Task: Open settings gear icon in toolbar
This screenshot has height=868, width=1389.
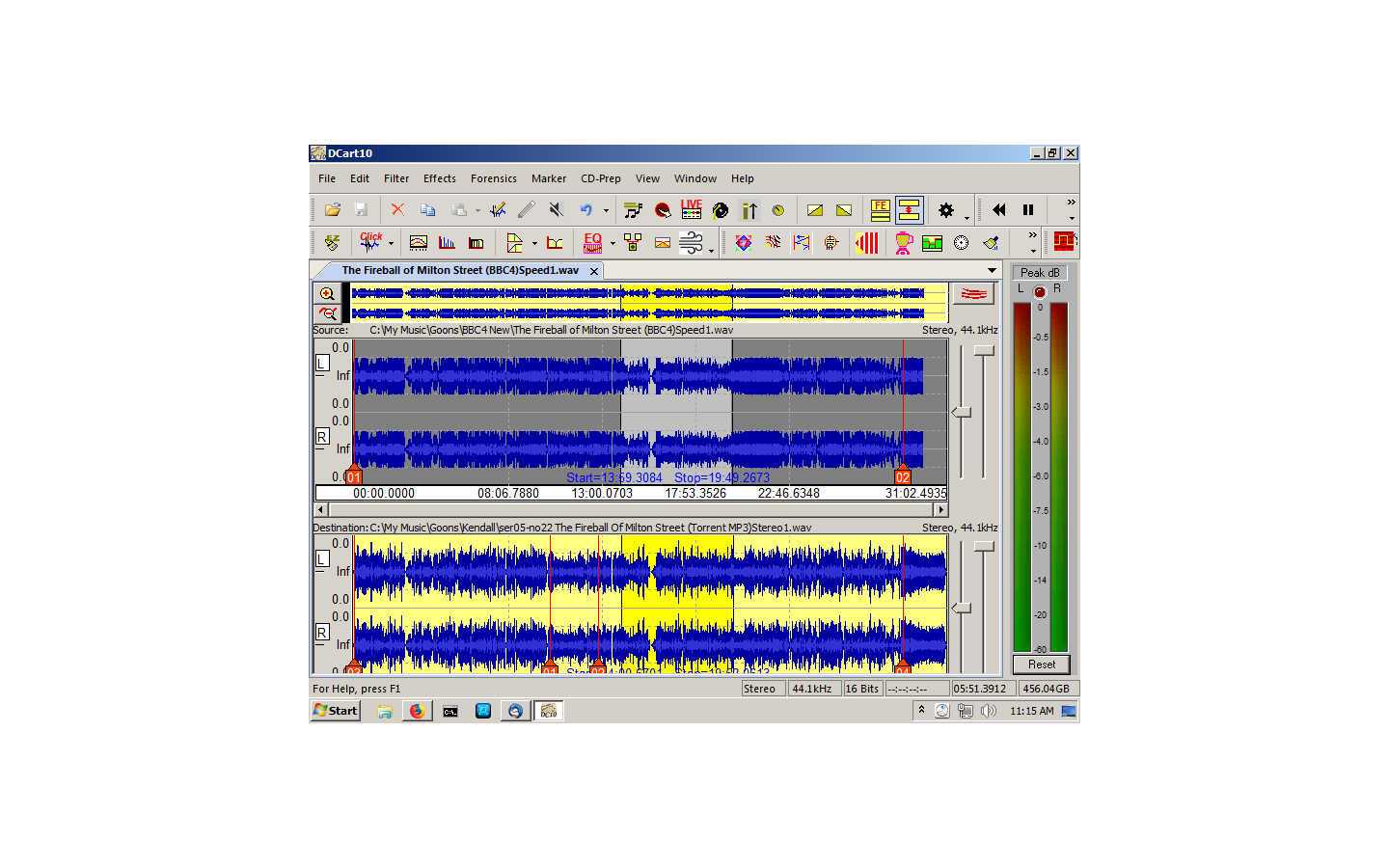Action: [946, 209]
